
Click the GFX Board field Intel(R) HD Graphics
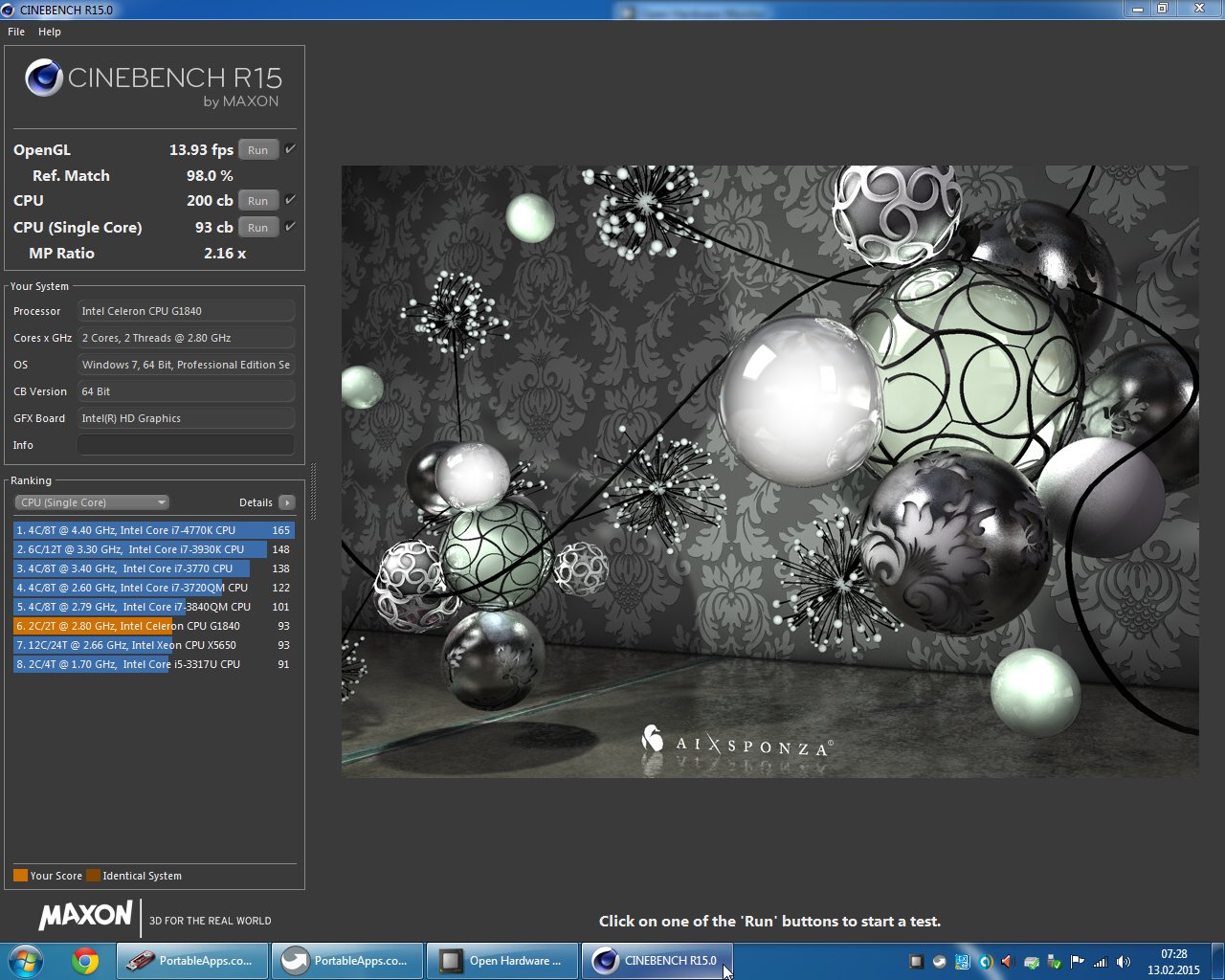tap(186, 418)
